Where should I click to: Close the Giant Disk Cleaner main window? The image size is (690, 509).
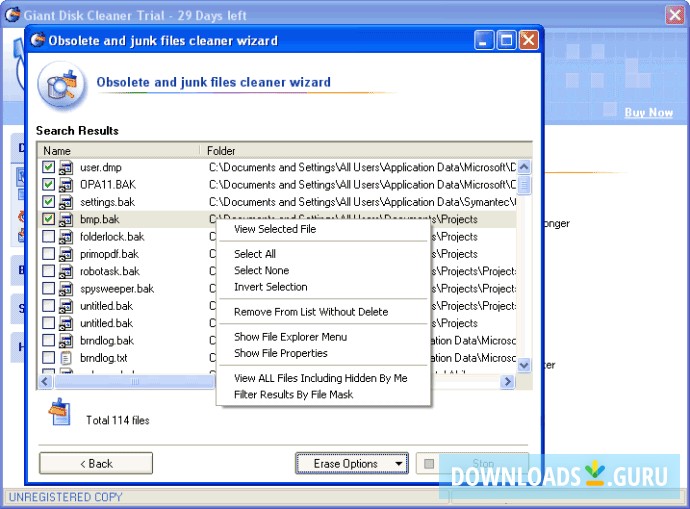click(x=675, y=15)
